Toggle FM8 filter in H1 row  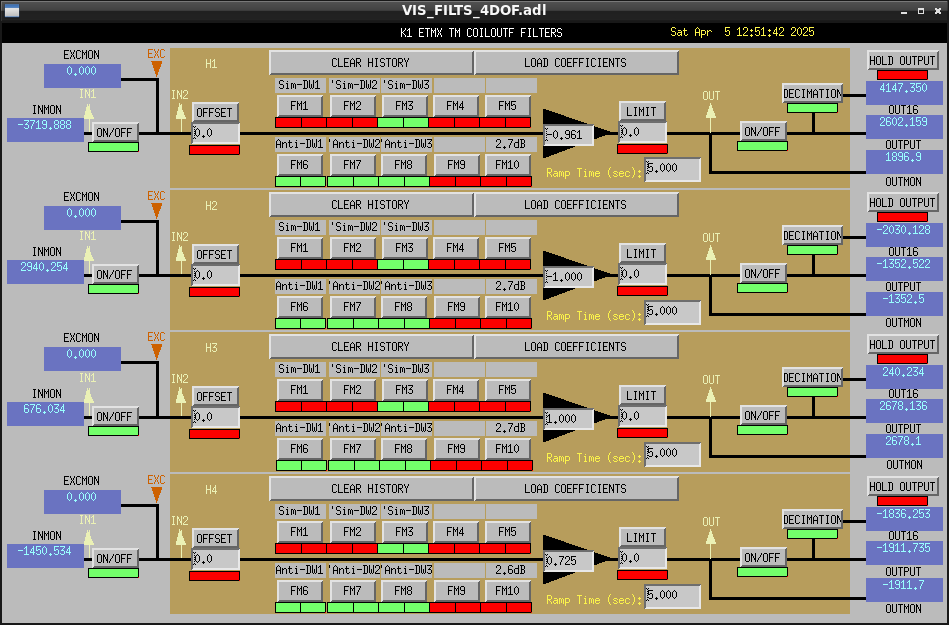[404, 165]
